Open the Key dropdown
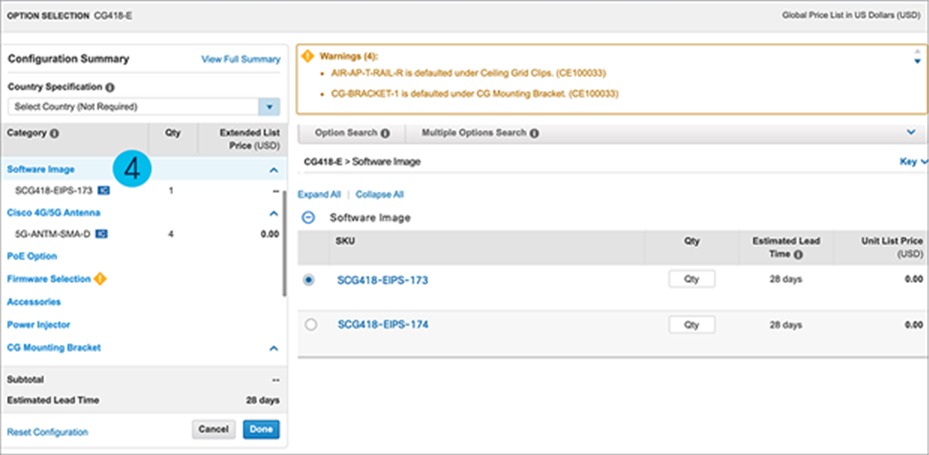Screen dimensions: 929x455 [913, 162]
